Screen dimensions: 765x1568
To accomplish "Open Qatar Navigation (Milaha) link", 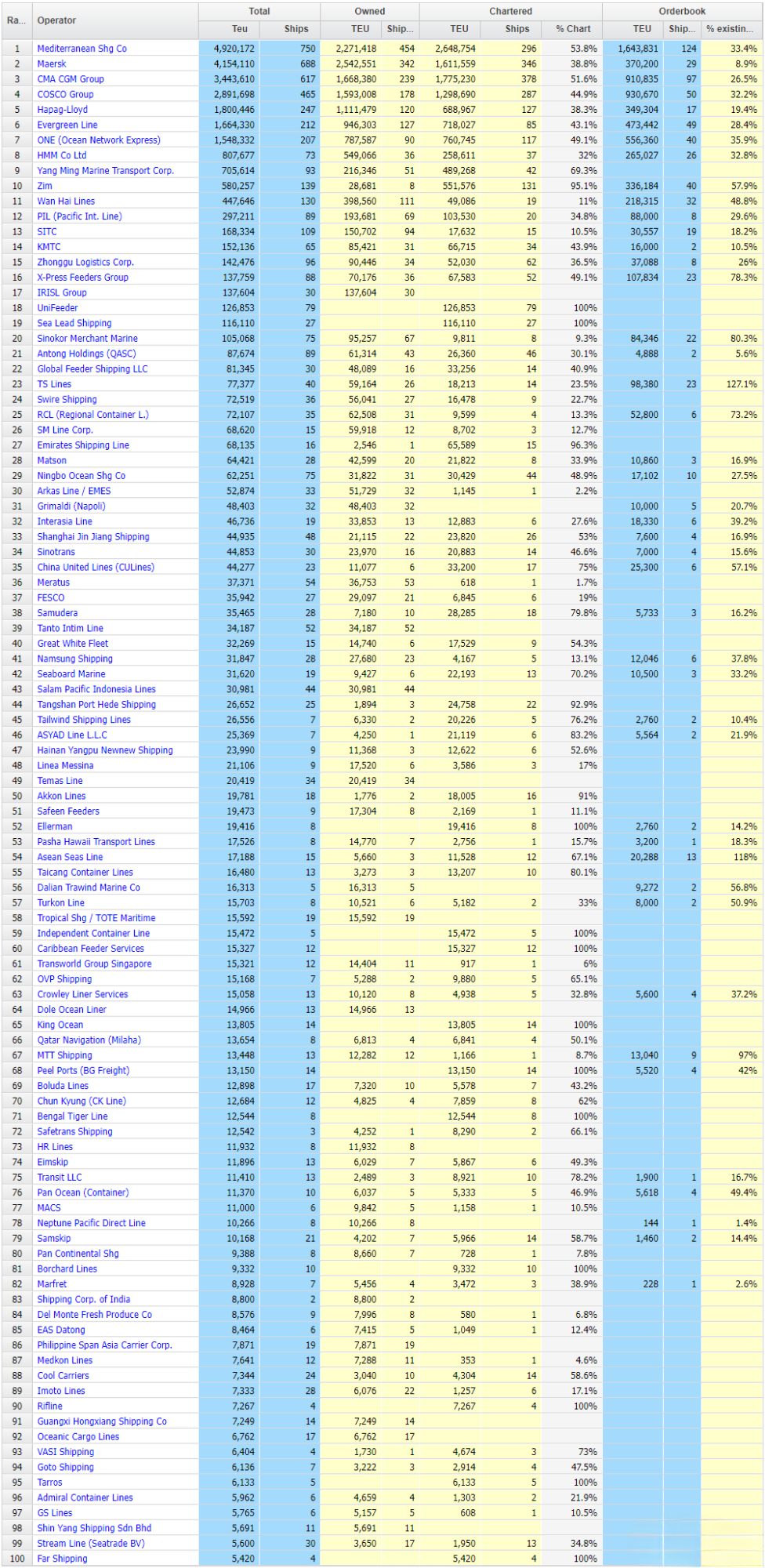I will click(89, 1040).
